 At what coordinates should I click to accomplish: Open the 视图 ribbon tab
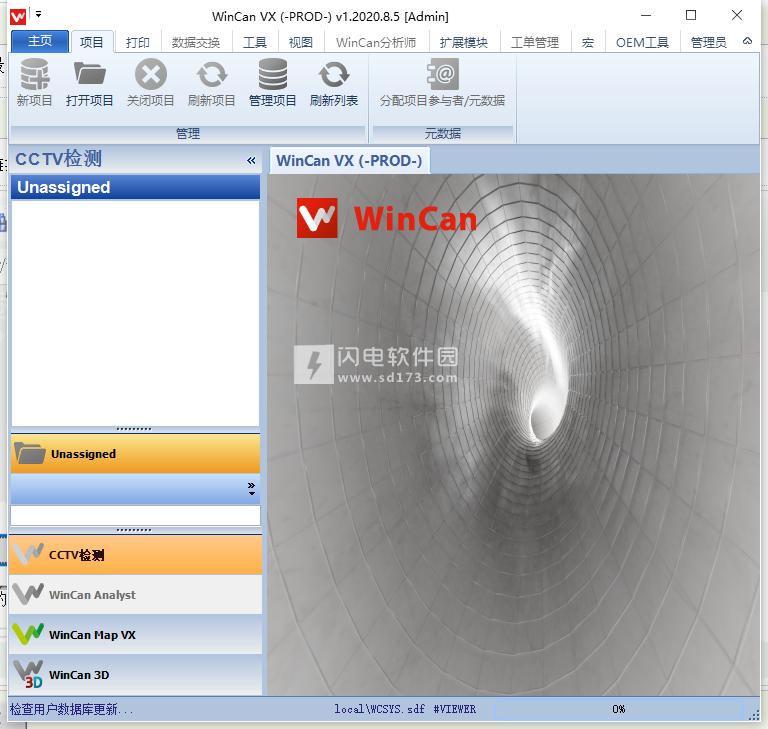[x=301, y=43]
